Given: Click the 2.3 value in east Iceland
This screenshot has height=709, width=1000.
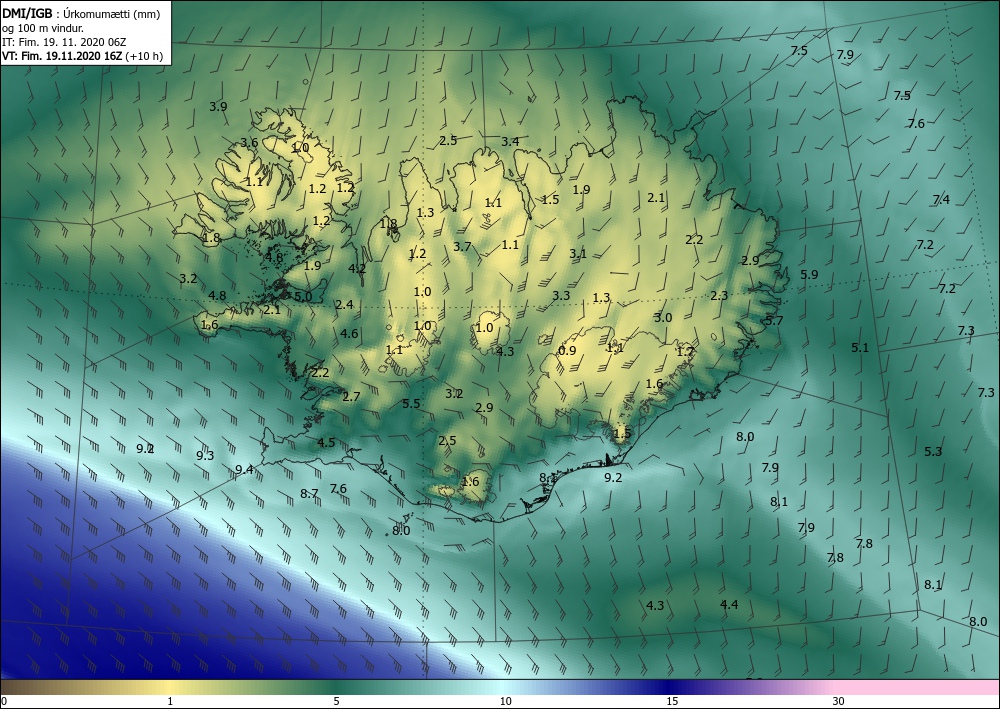Looking at the screenshot, I should pos(719,296).
